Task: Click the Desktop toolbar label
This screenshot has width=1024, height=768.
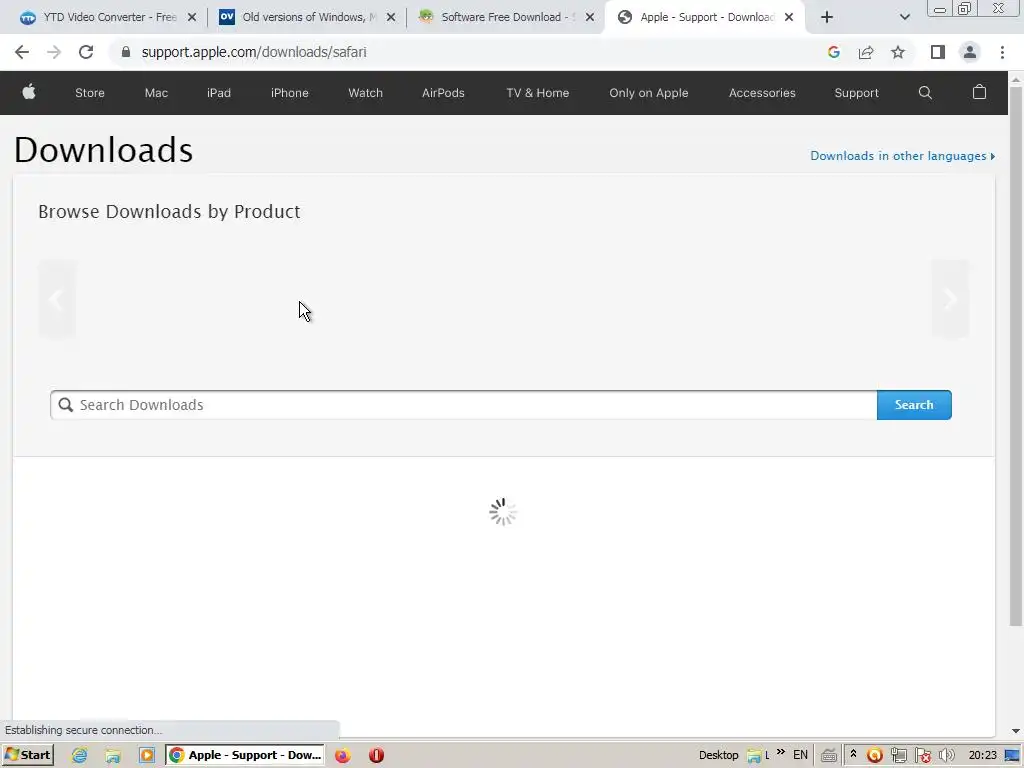Action: tap(718, 755)
